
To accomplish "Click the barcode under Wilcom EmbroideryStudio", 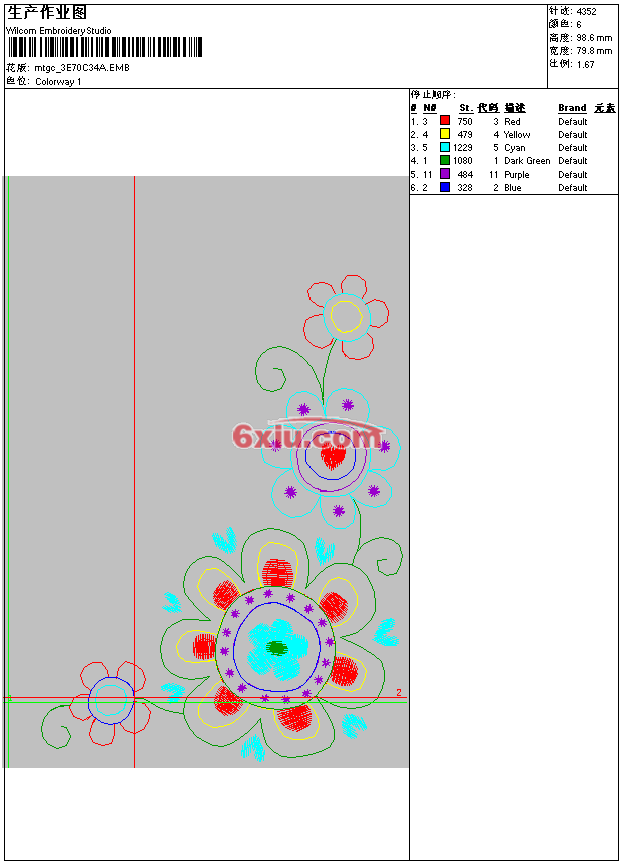I will [105, 47].
